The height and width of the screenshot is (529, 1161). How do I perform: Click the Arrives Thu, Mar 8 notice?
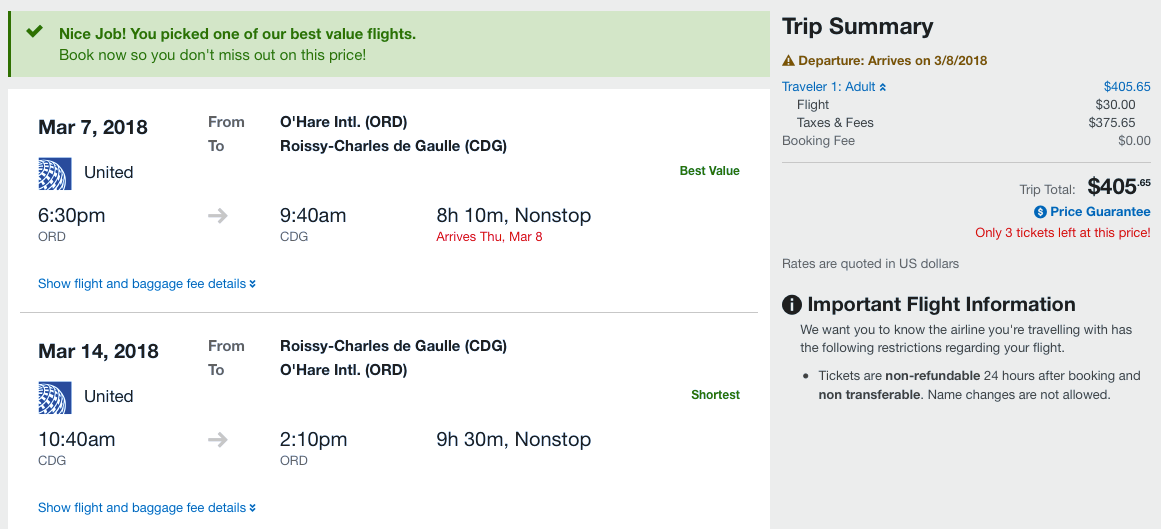489,237
